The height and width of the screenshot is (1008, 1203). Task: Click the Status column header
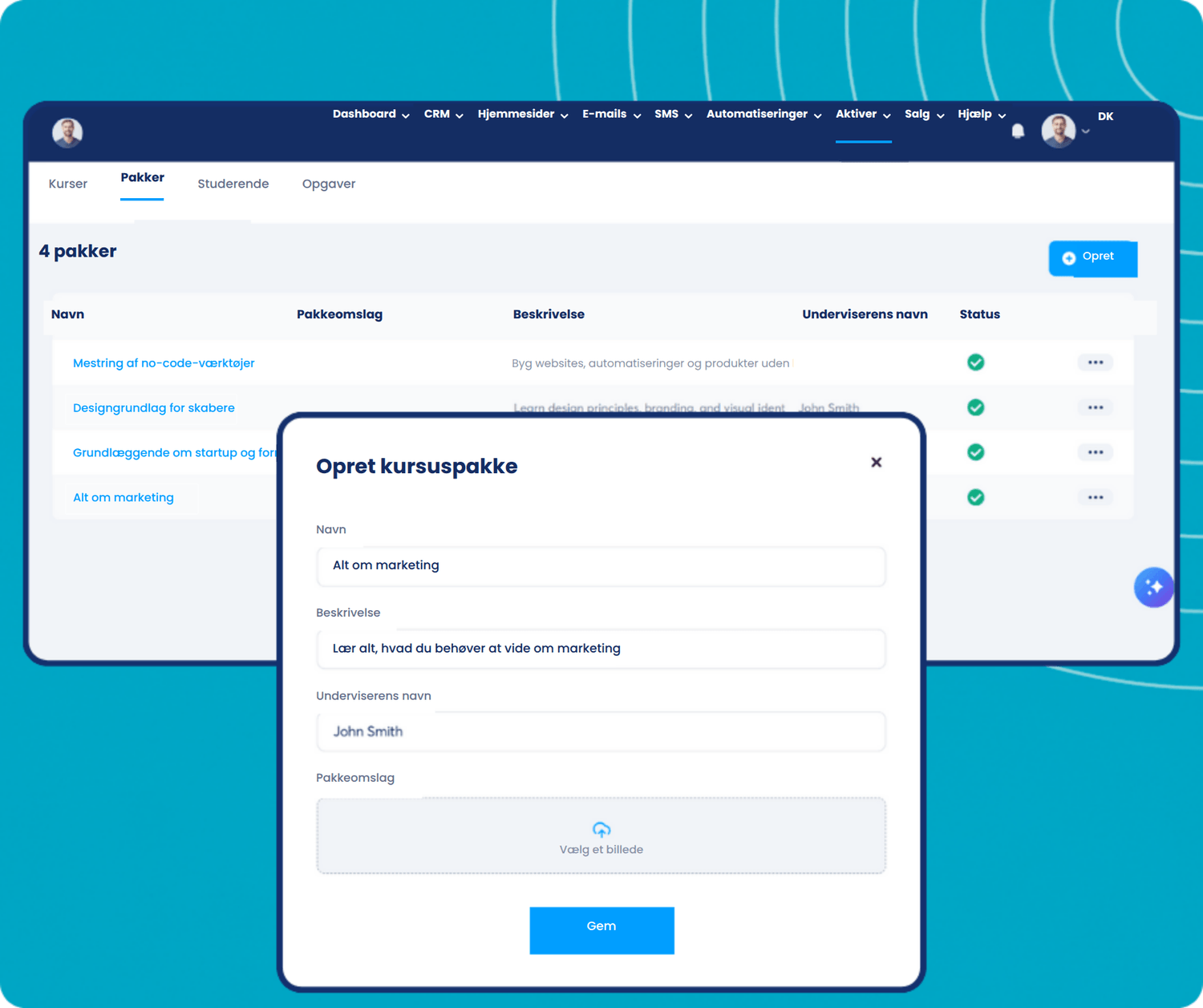[979, 314]
